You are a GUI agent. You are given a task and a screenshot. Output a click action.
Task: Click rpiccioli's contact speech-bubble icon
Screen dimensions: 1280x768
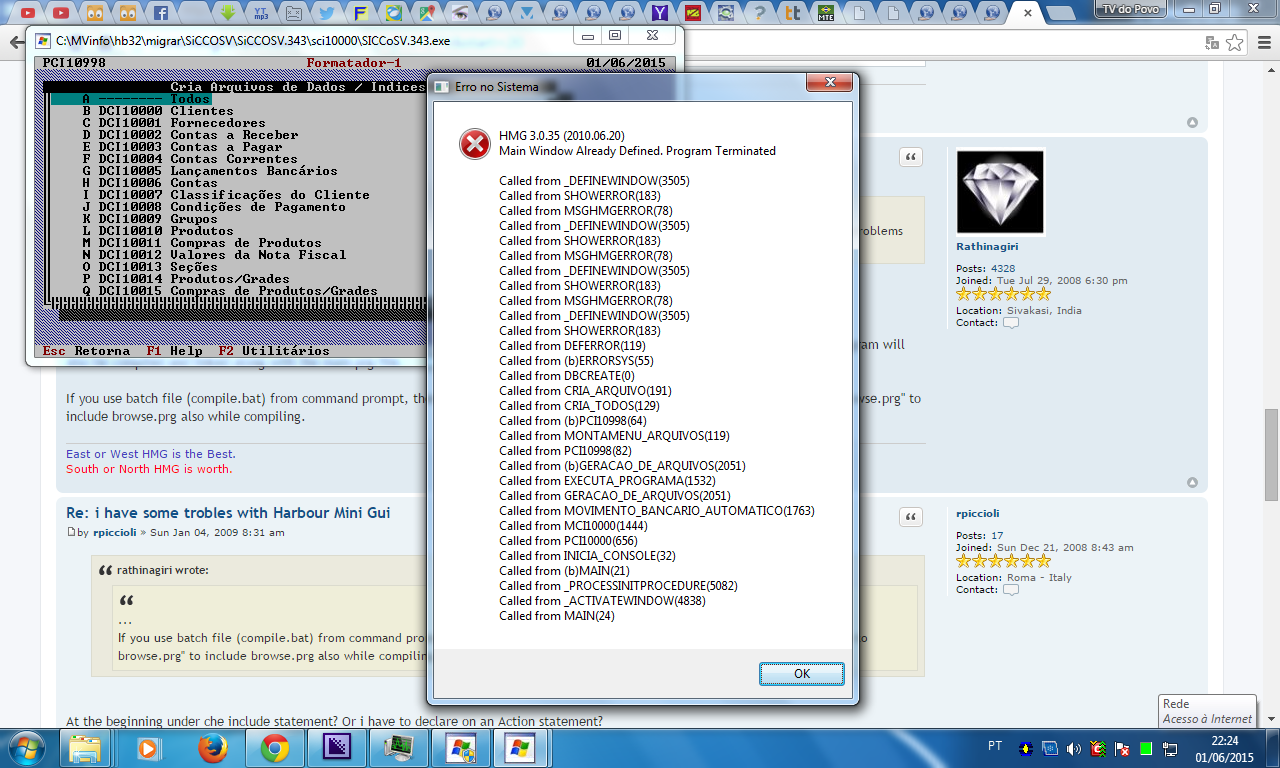1011,590
